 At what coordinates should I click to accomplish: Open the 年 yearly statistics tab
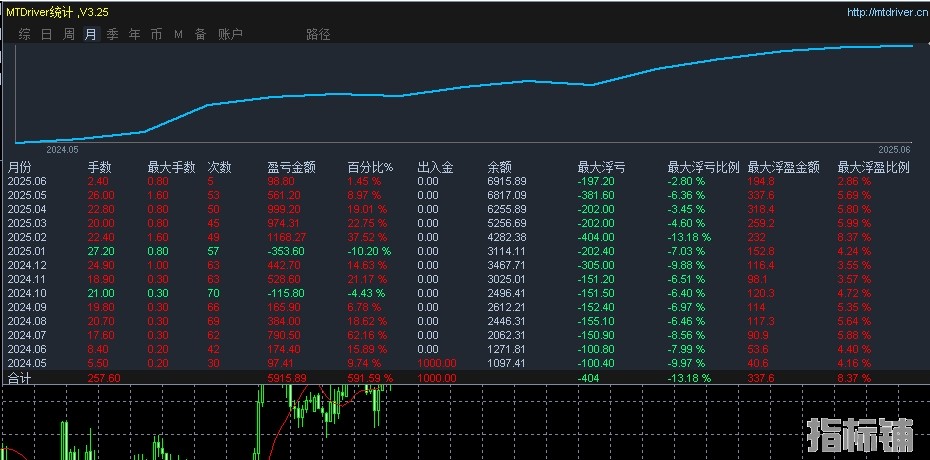click(x=135, y=34)
